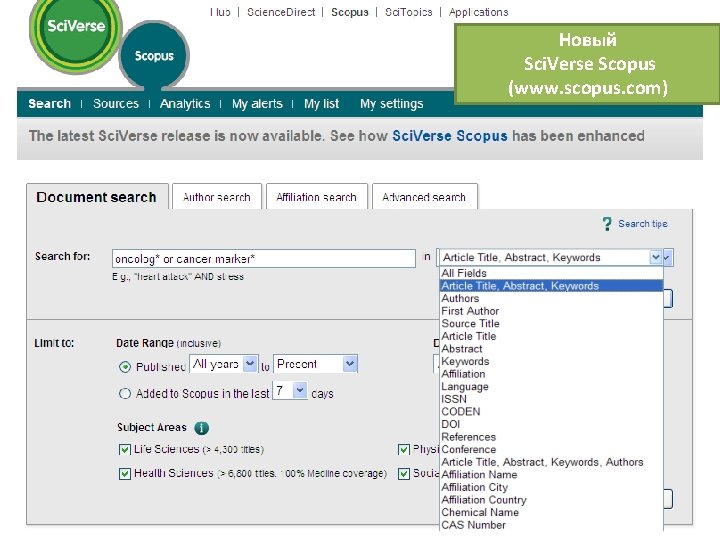This screenshot has height=540, width=720.
Task: Toggle Physical Sciences checkbox
Action: (404, 450)
